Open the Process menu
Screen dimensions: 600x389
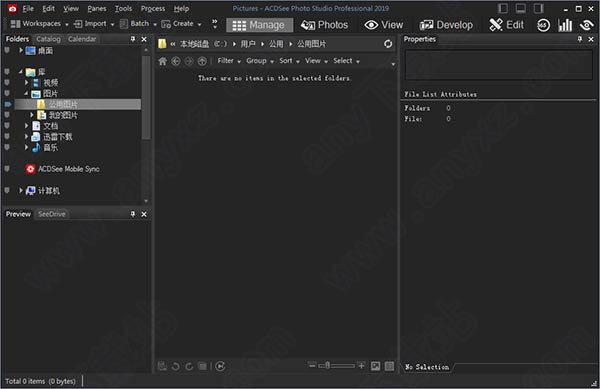pos(153,9)
